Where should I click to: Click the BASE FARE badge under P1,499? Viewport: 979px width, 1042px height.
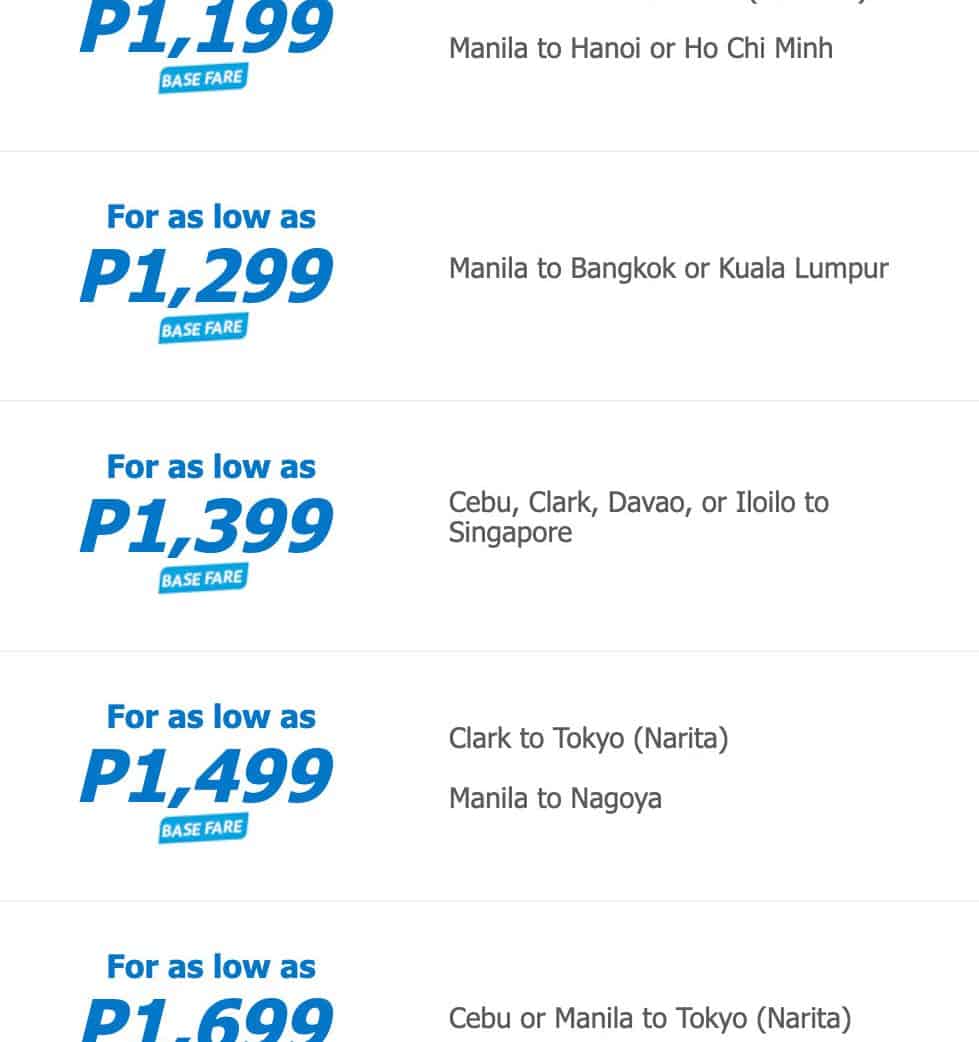click(202, 829)
